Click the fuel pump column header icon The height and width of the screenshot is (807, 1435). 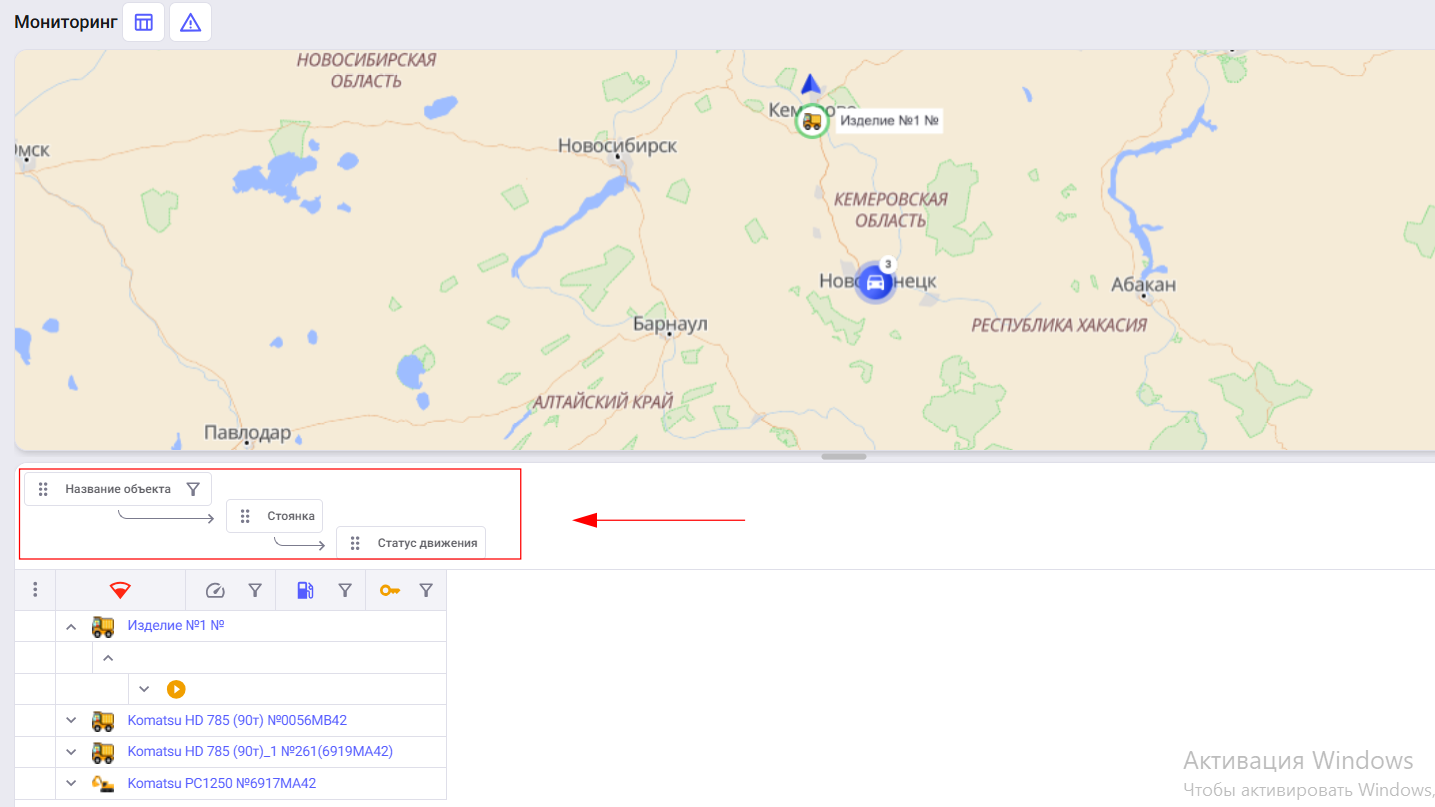[x=305, y=590]
